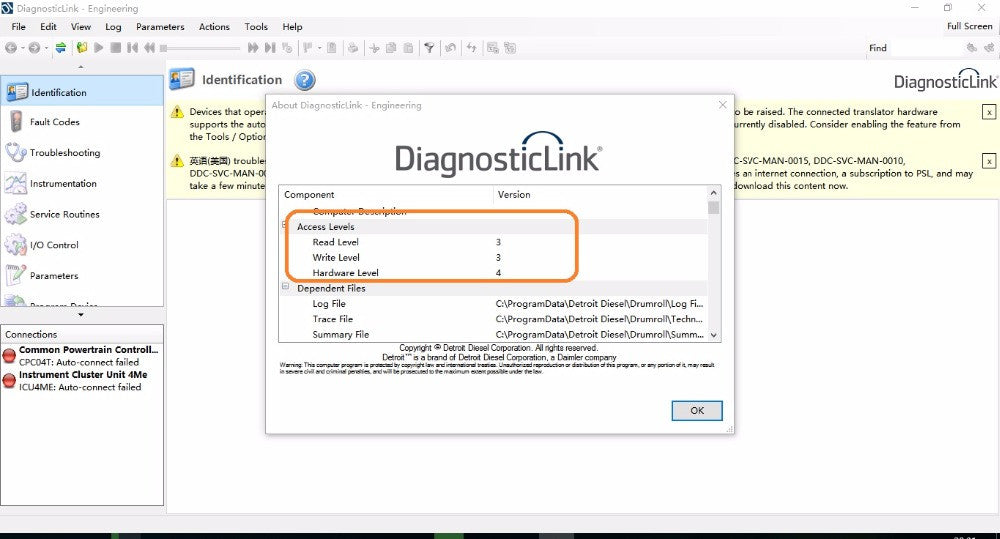Select Common Powertrain Controller connection entry
Viewport: 1000px width, 539px height.
point(82,355)
